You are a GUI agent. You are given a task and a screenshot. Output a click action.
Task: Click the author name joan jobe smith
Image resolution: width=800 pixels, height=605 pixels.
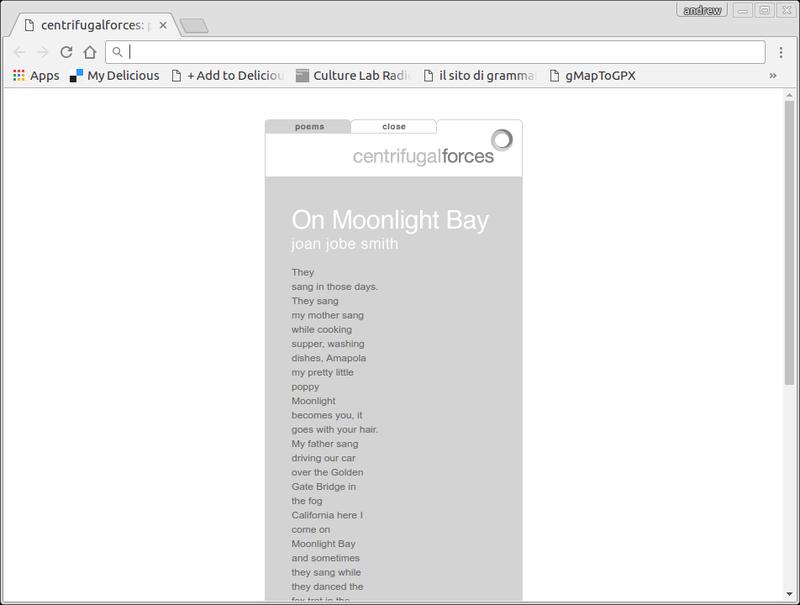pyautogui.click(x=345, y=244)
